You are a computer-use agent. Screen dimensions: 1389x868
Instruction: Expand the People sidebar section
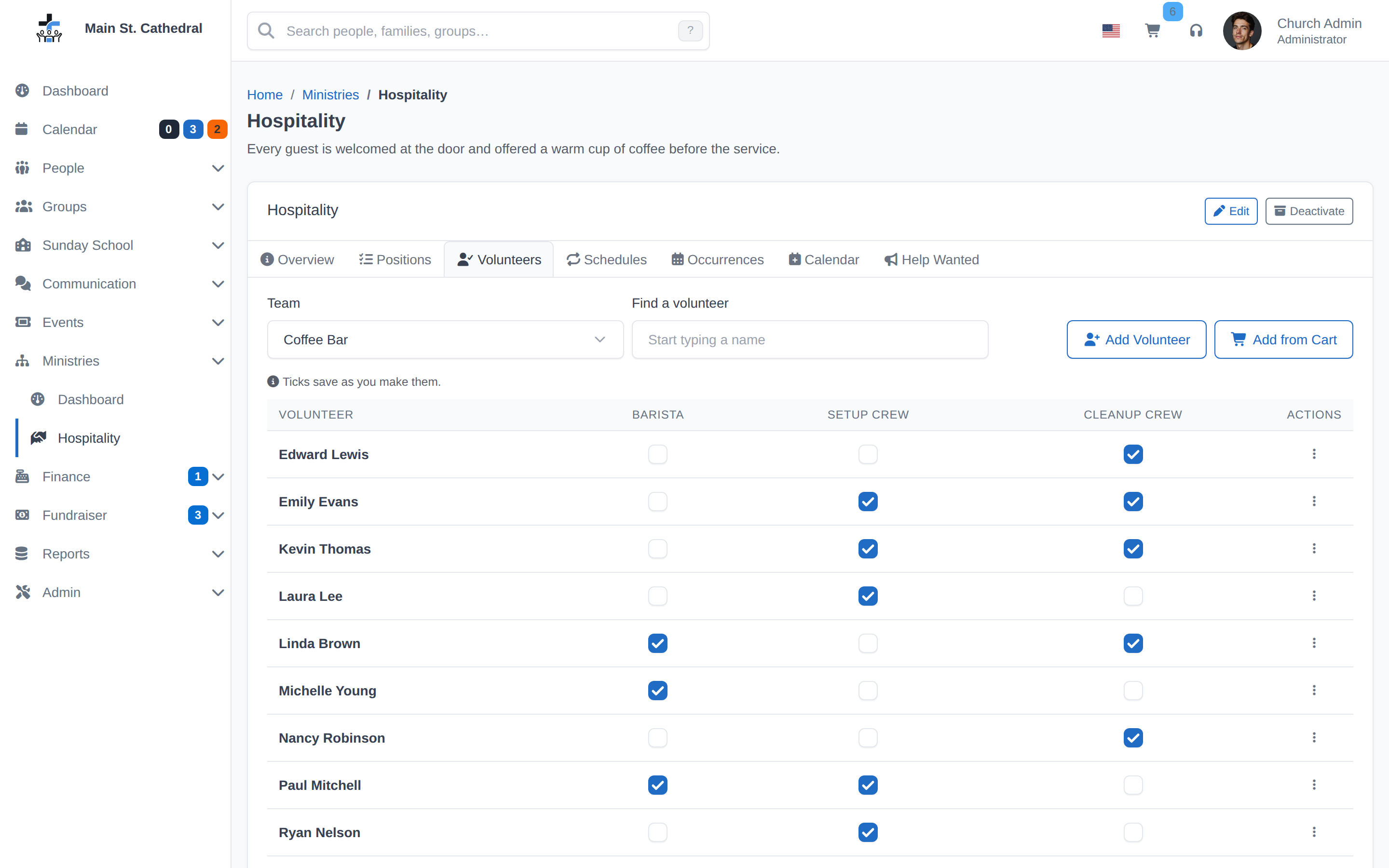218,168
